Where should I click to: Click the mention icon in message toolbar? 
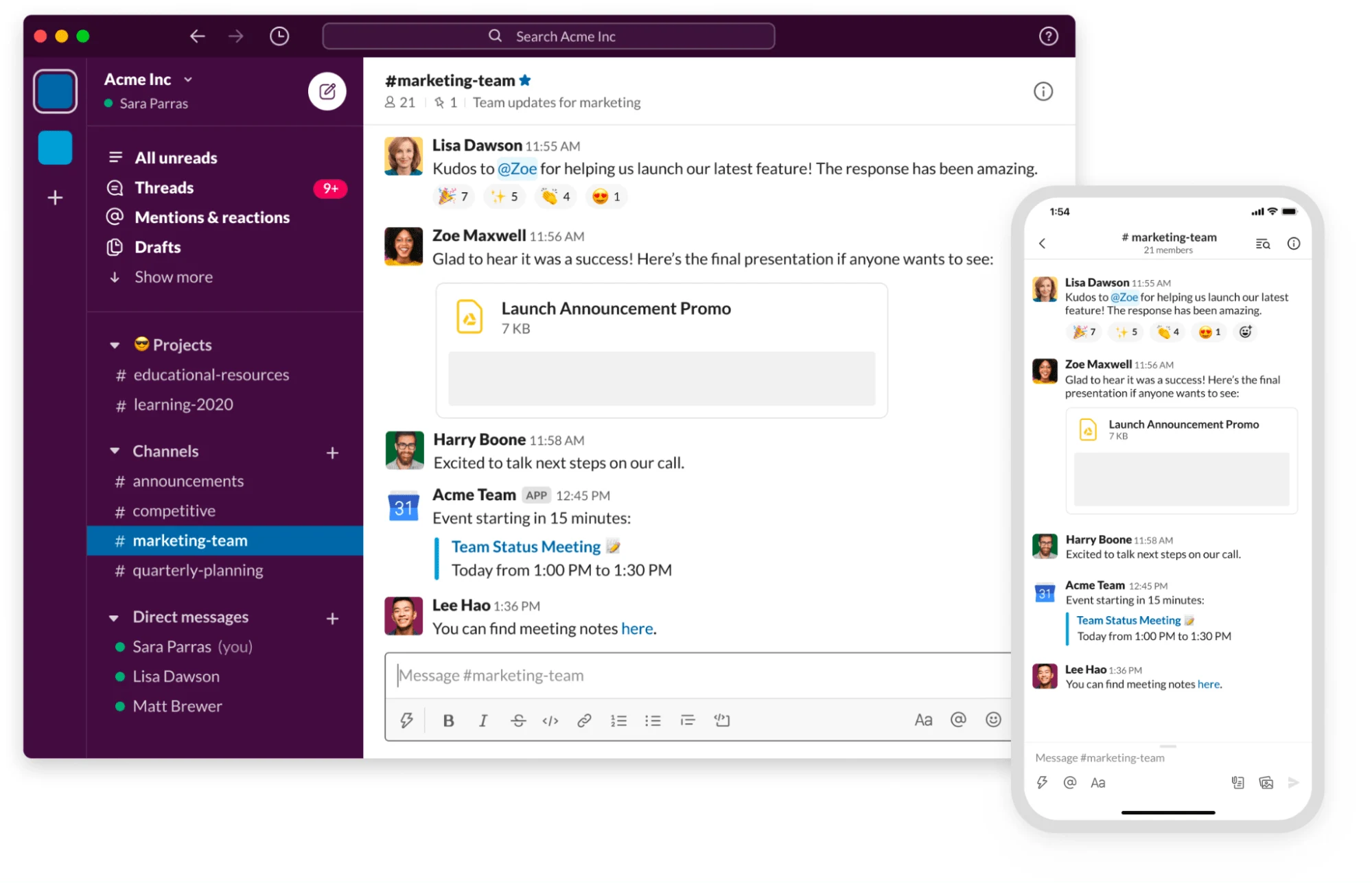click(x=958, y=718)
